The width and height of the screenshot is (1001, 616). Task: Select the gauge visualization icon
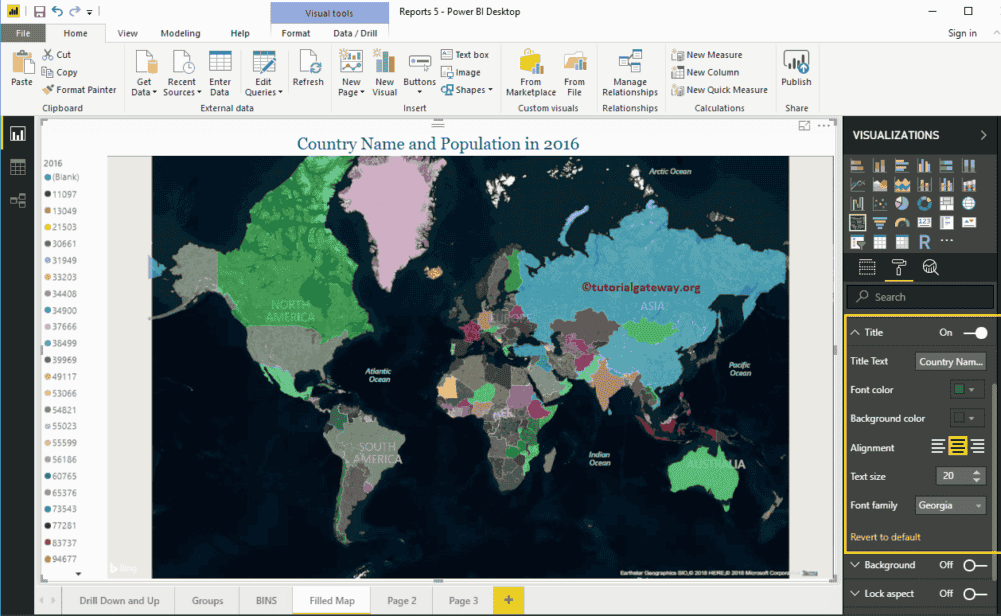(902, 222)
